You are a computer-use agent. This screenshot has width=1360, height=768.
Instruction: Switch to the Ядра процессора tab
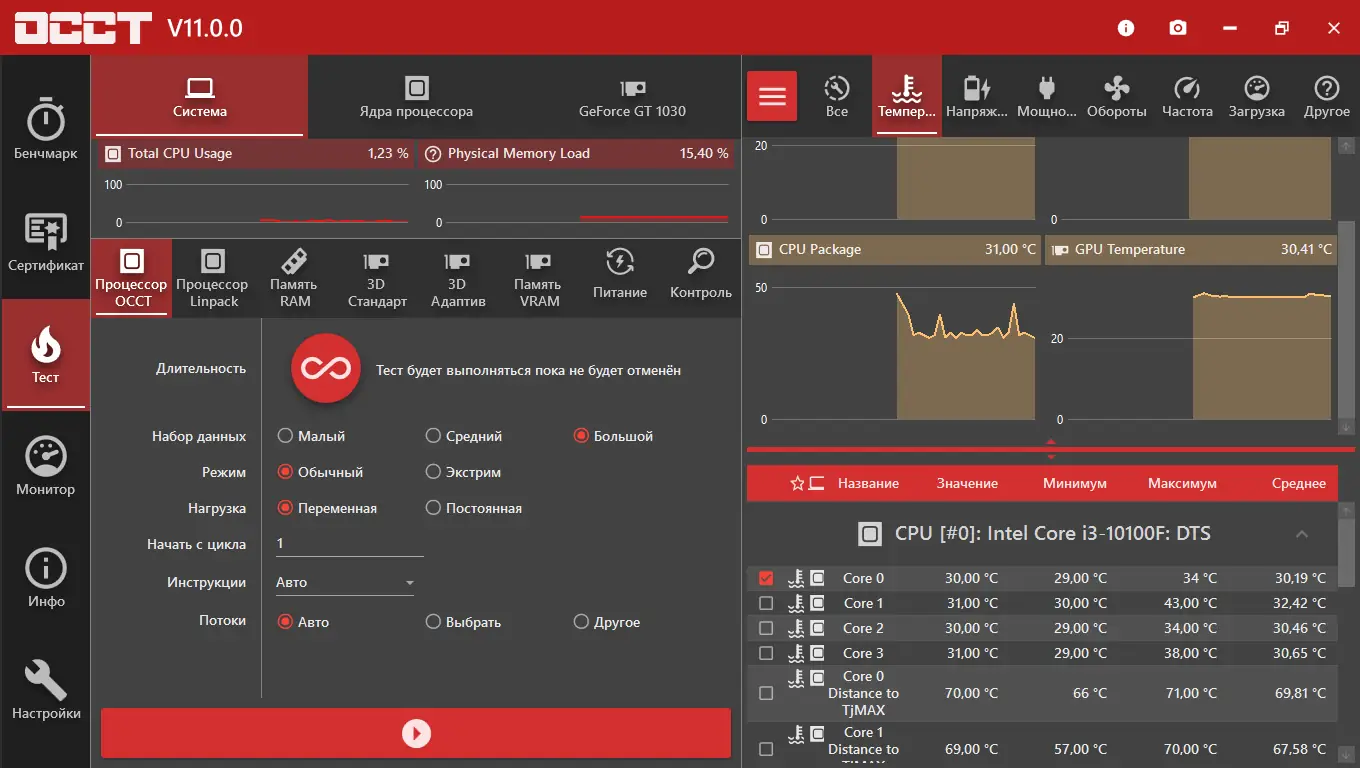(416, 96)
